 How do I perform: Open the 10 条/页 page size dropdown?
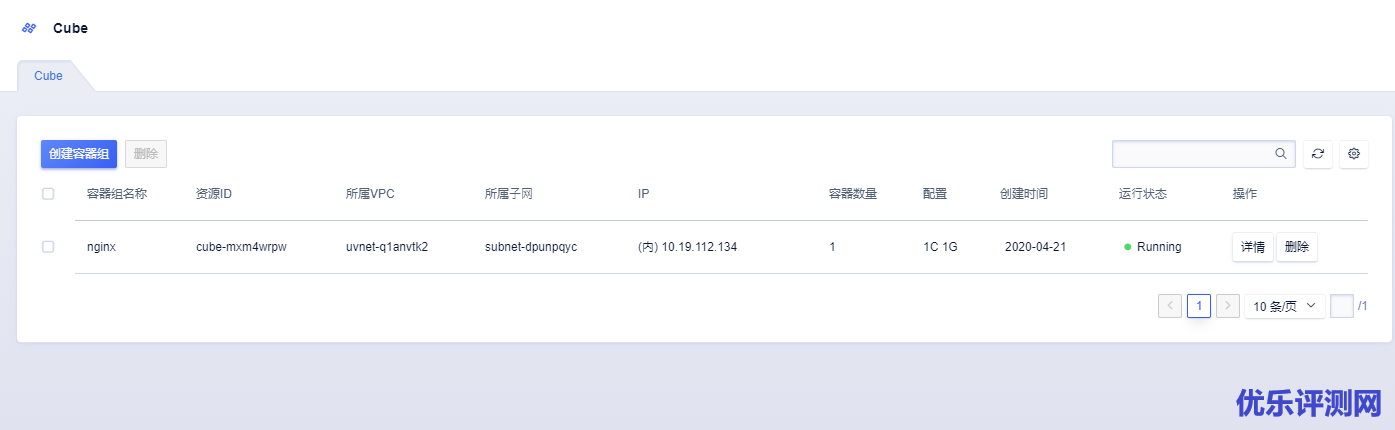1285,306
